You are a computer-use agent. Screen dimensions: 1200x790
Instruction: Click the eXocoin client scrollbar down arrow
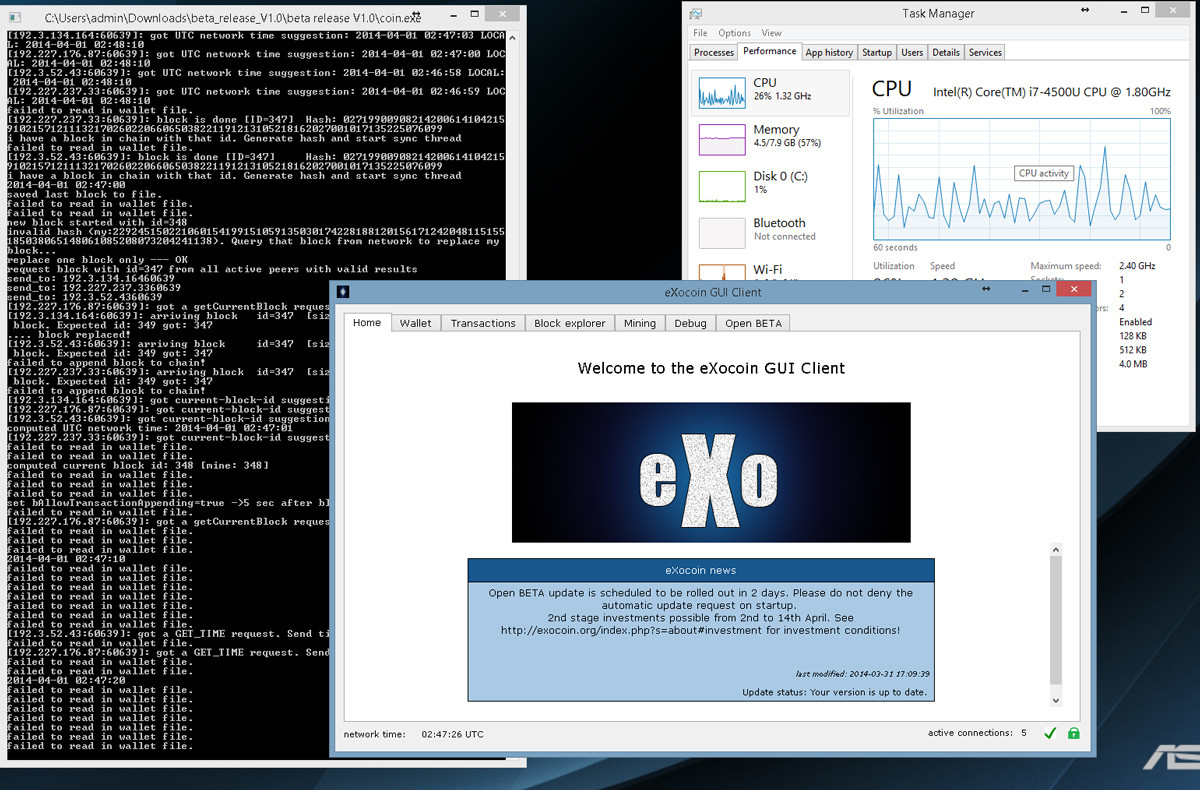pos(1056,701)
